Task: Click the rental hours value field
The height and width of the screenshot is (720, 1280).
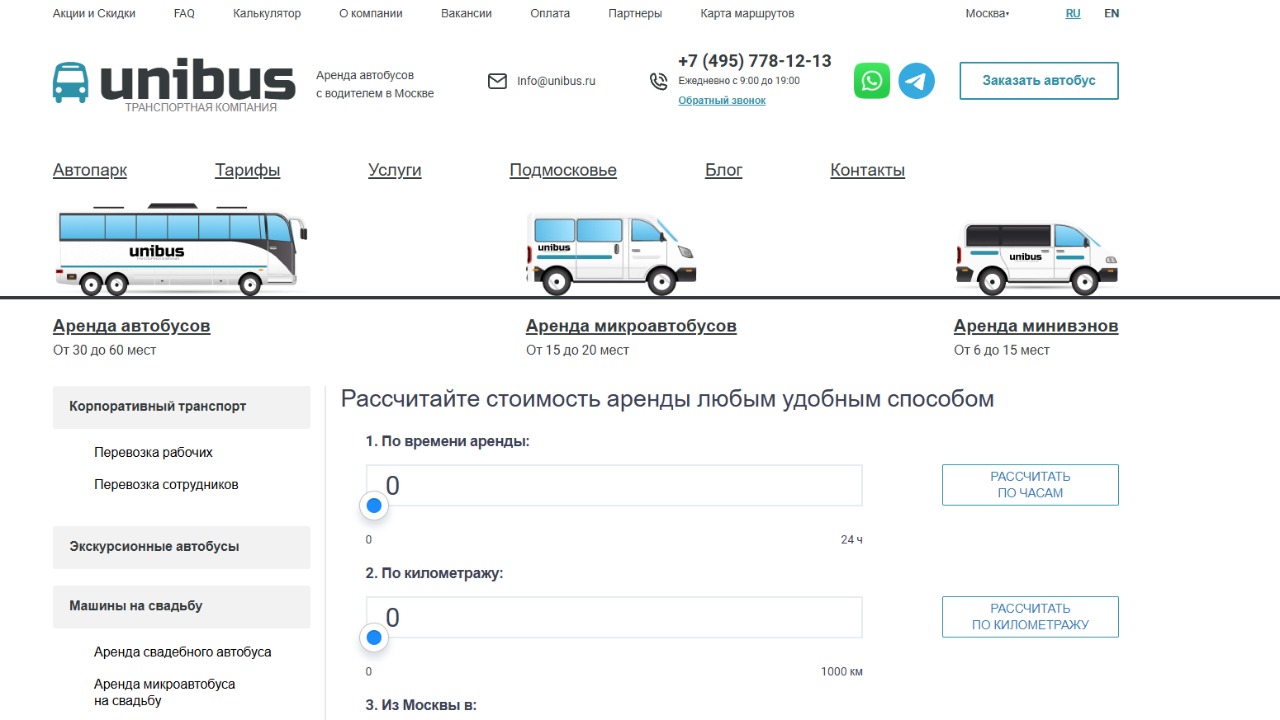Action: click(x=614, y=485)
